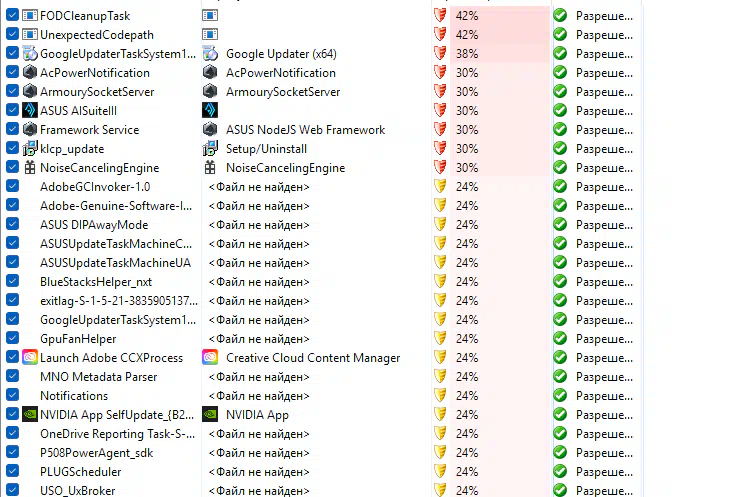
Task: Click the 24% rating in Launch Adobe CCXProcess row
Action: (467, 358)
